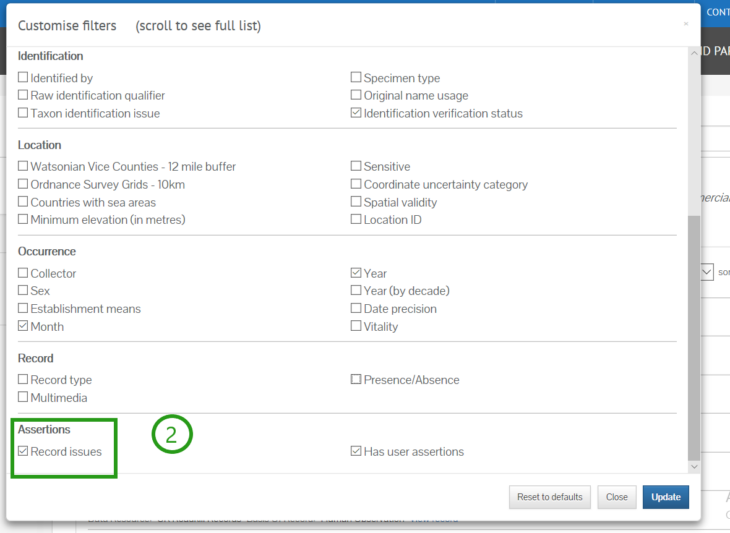Click the Record section heading
Viewport: 730px width, 533px height.
click(35, 358)
